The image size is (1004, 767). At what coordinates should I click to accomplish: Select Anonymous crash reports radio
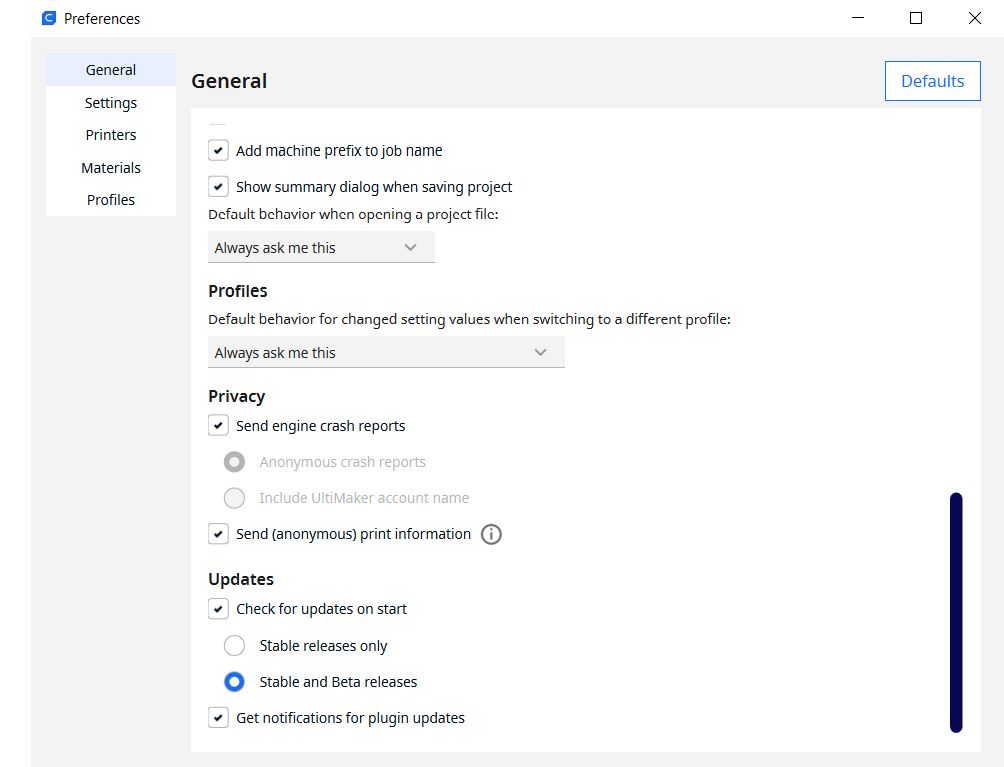click(x=234, y=462)
